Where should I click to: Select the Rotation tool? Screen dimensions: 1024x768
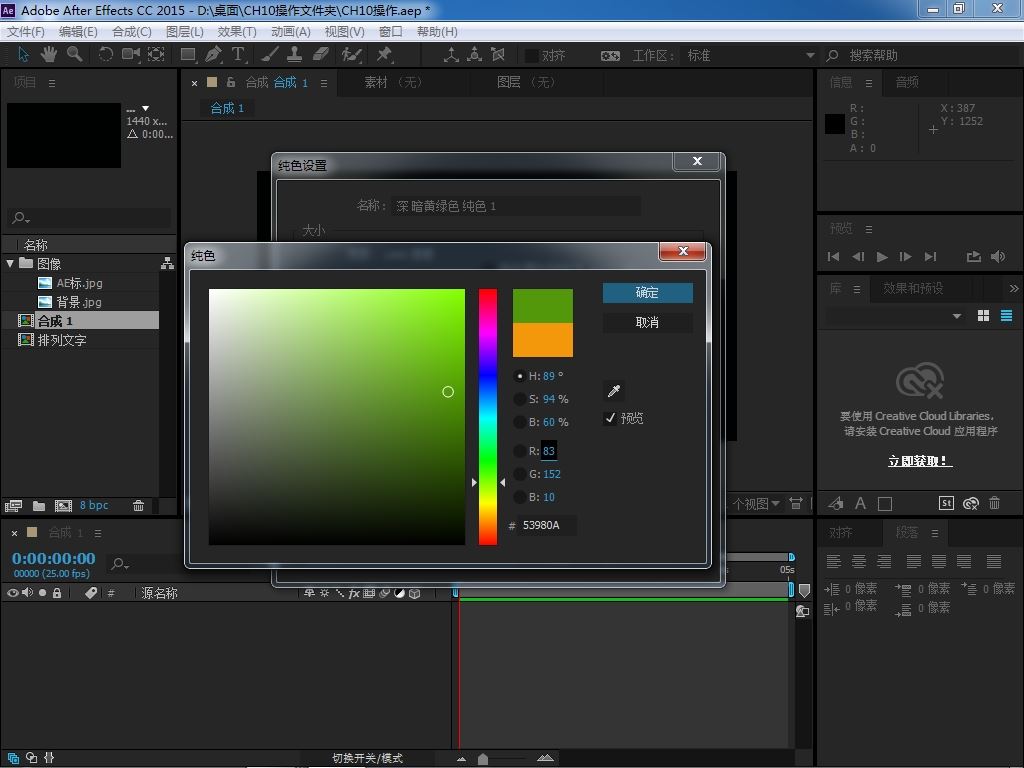[105, 55]
